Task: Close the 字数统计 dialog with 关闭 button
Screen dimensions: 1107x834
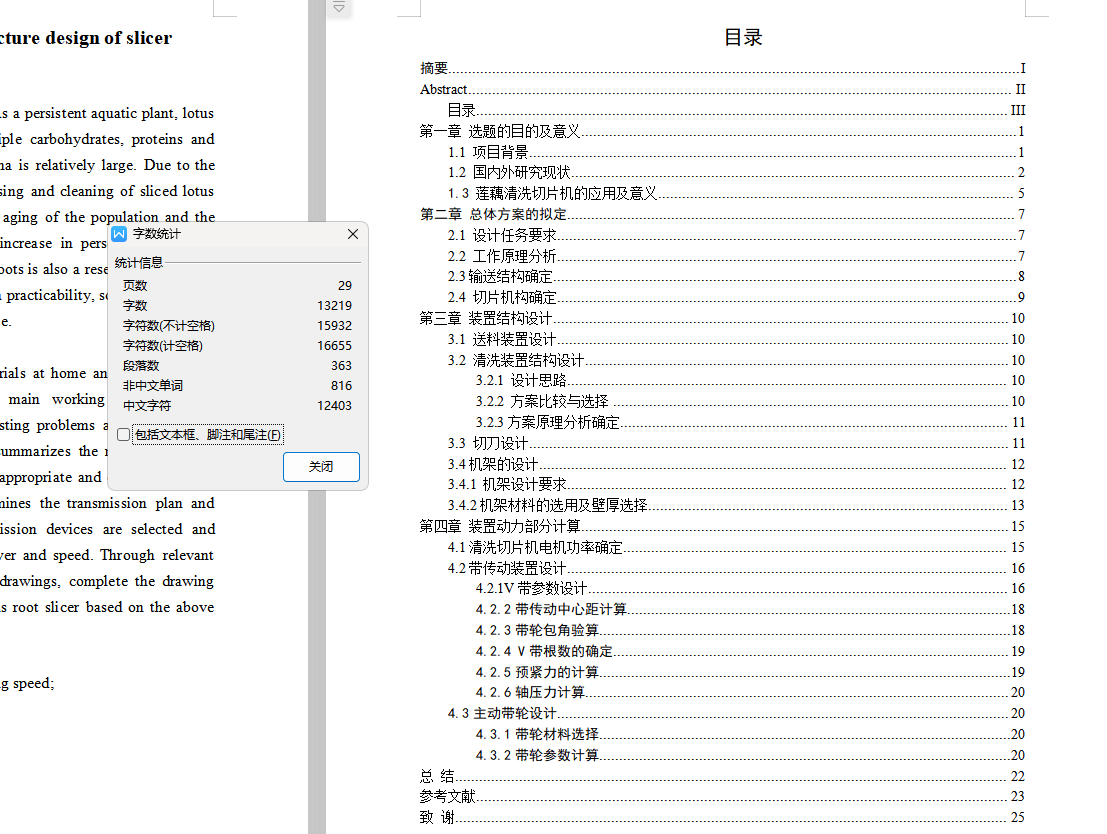Action: pos(321,467)
